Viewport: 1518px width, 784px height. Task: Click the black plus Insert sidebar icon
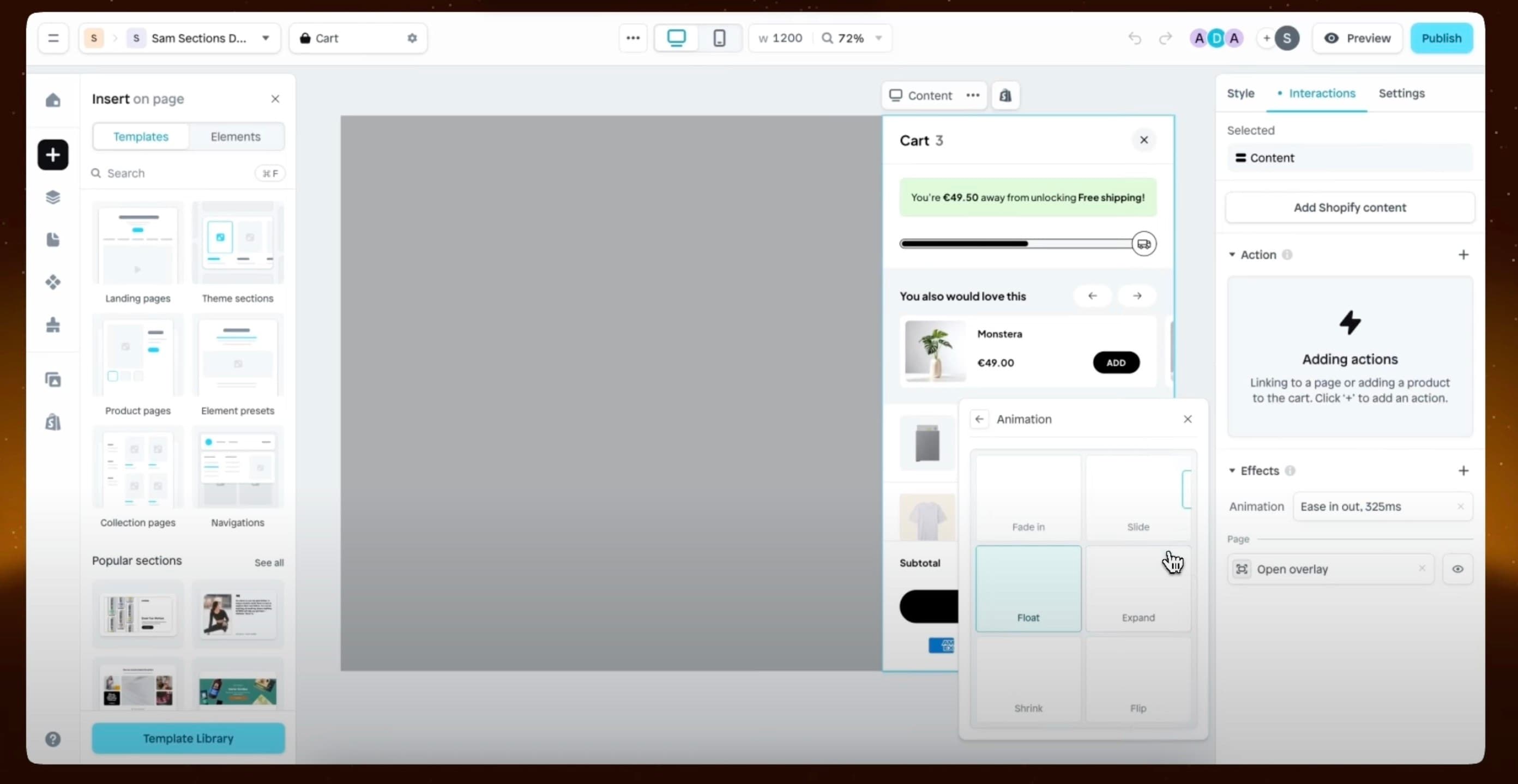point(53,155)
